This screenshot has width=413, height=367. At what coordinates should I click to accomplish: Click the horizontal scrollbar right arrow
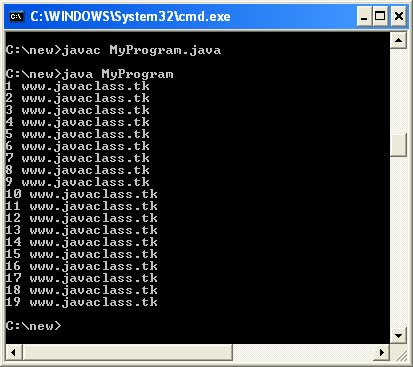pyautogui.click(x=381, y=352)
